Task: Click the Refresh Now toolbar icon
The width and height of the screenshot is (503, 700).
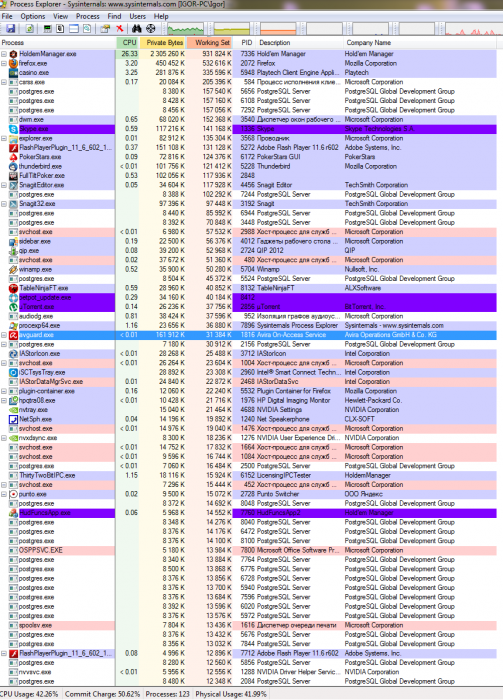Action: pos(29,29)
